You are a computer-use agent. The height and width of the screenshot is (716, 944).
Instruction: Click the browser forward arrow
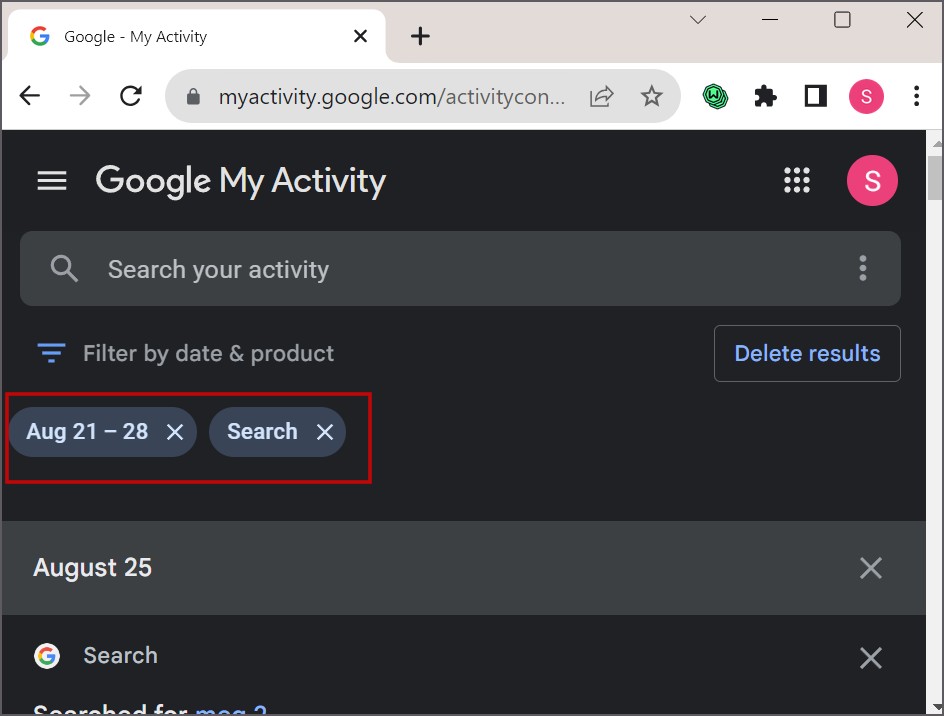(x=79, y=96)
